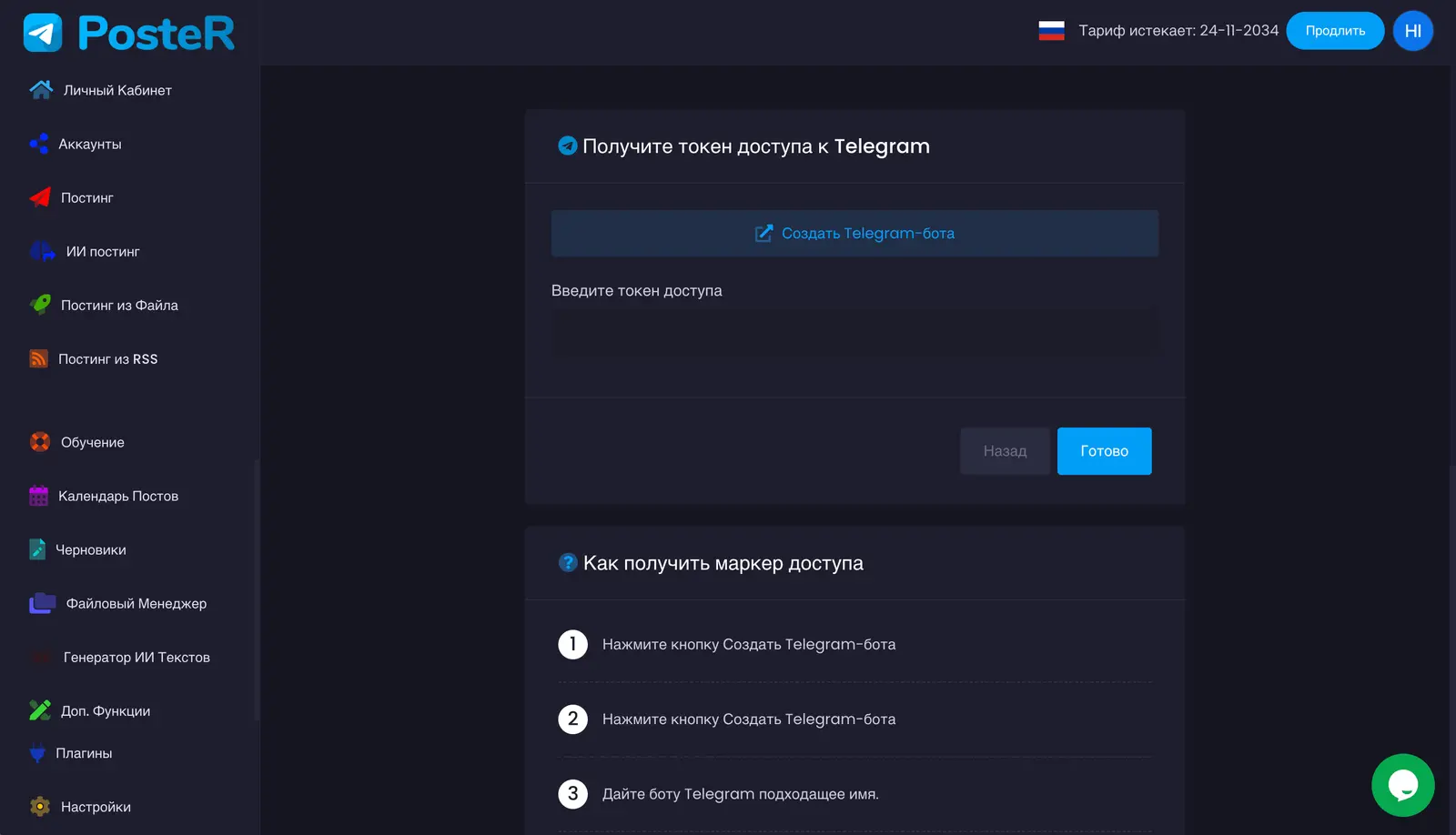Open Обучение in the sidebar
1456x835 pixels.
93,442
